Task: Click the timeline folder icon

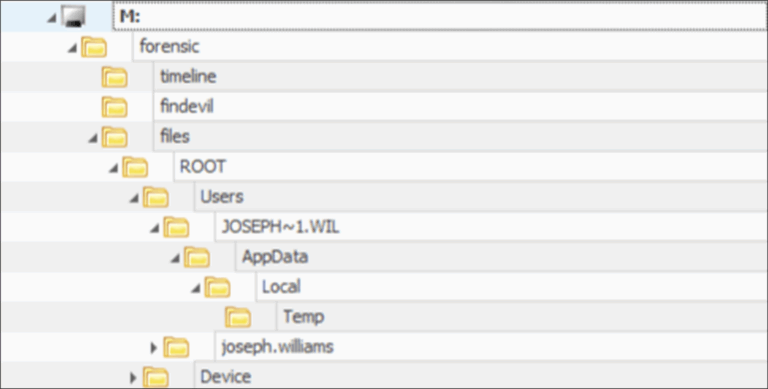Action: click(x=114, y=77)
